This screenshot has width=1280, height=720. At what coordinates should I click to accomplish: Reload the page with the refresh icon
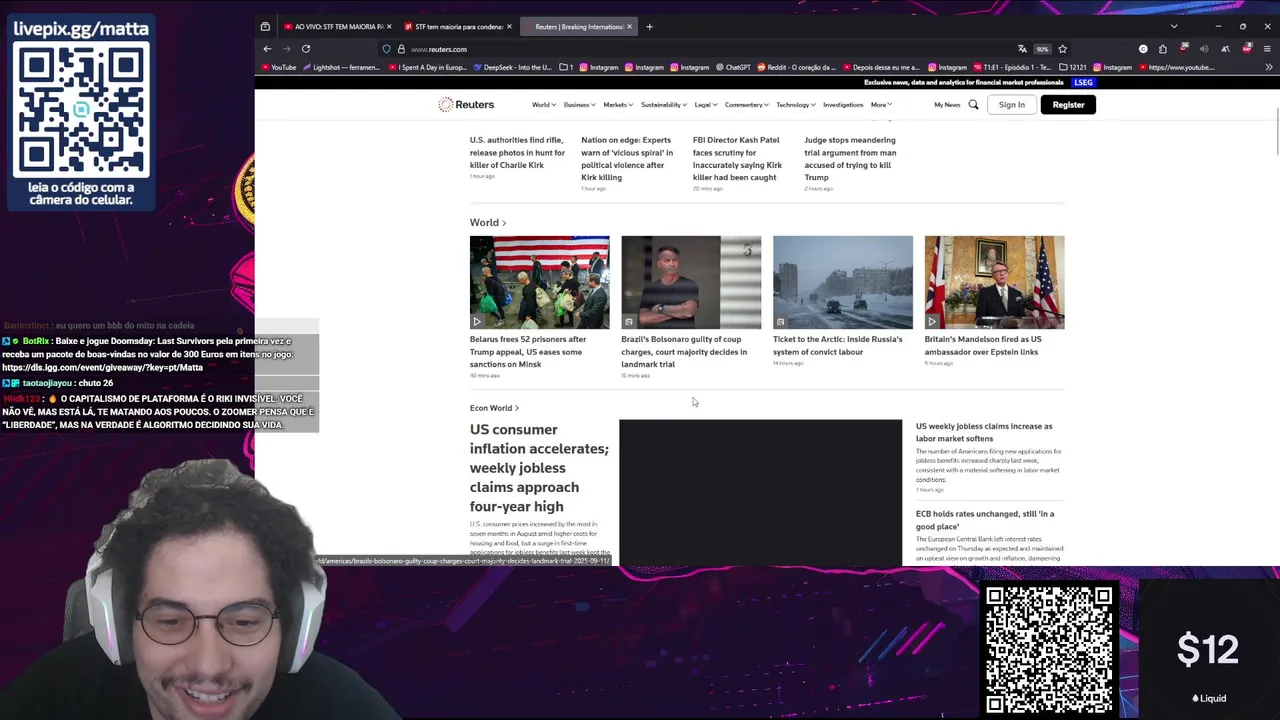(306, 49)
